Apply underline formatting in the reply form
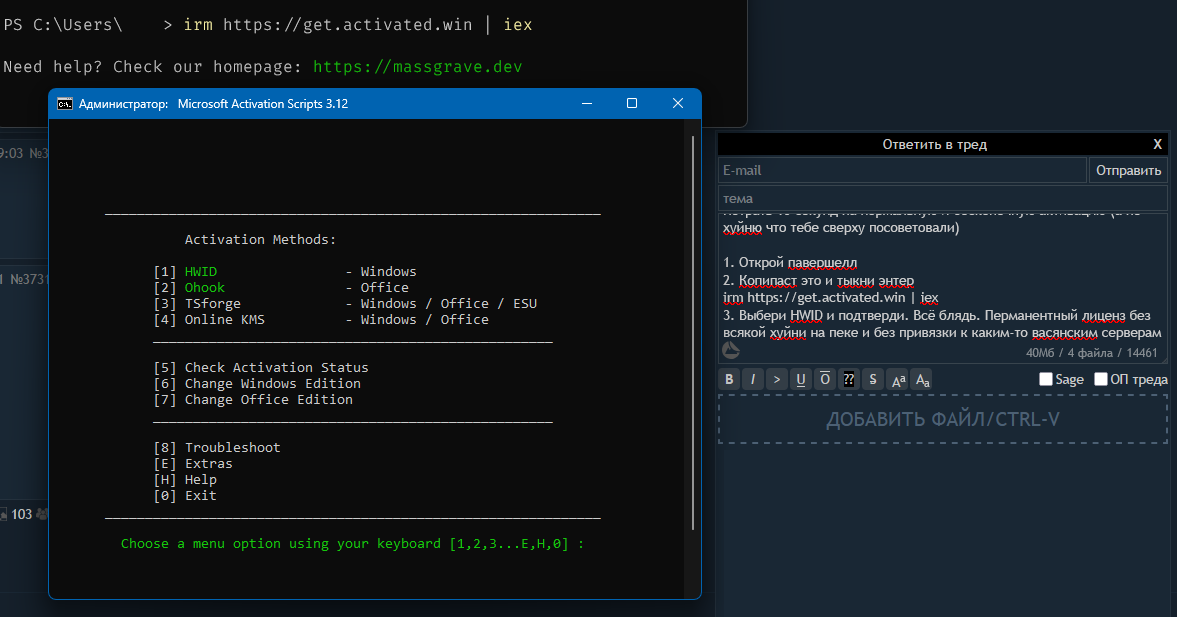This screenshot has height=617, width=1177. point(801,379)
